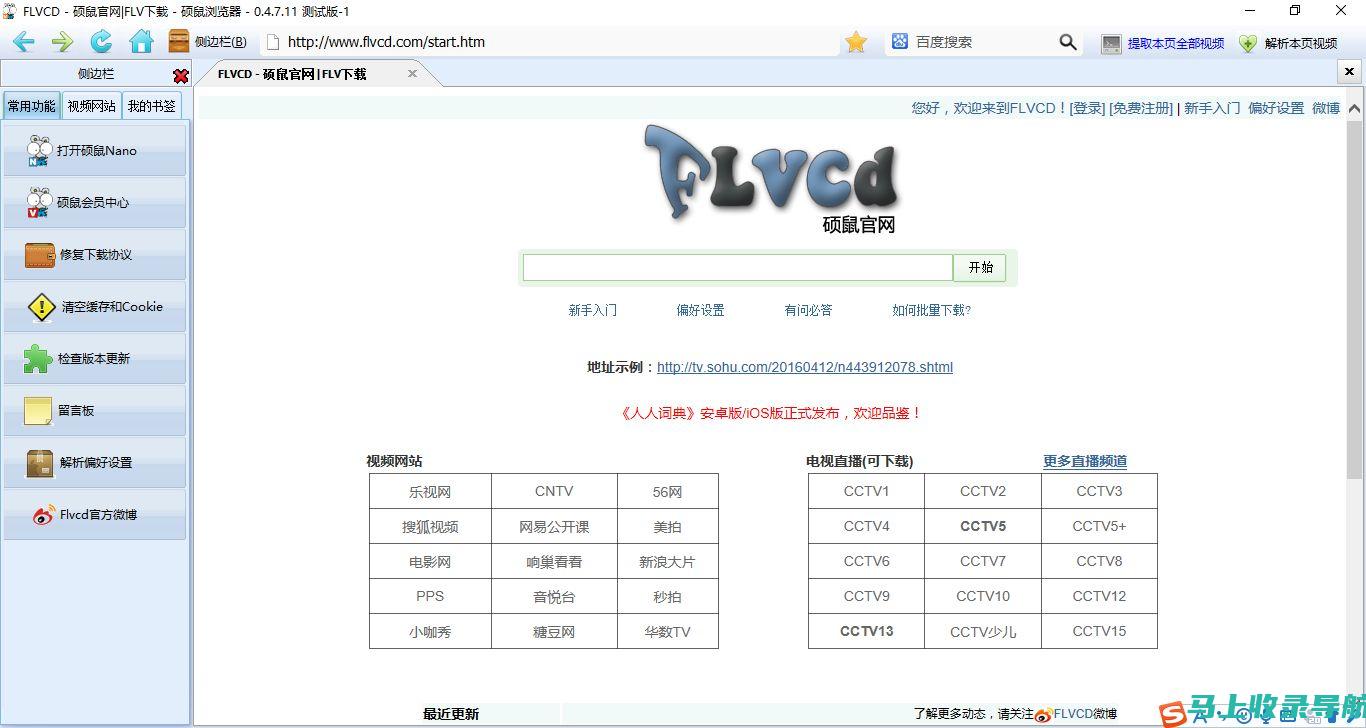This screenshot has width=1366, height=728.
Task: Open the [免费注册] link
Action: (x=1141, y=108)
